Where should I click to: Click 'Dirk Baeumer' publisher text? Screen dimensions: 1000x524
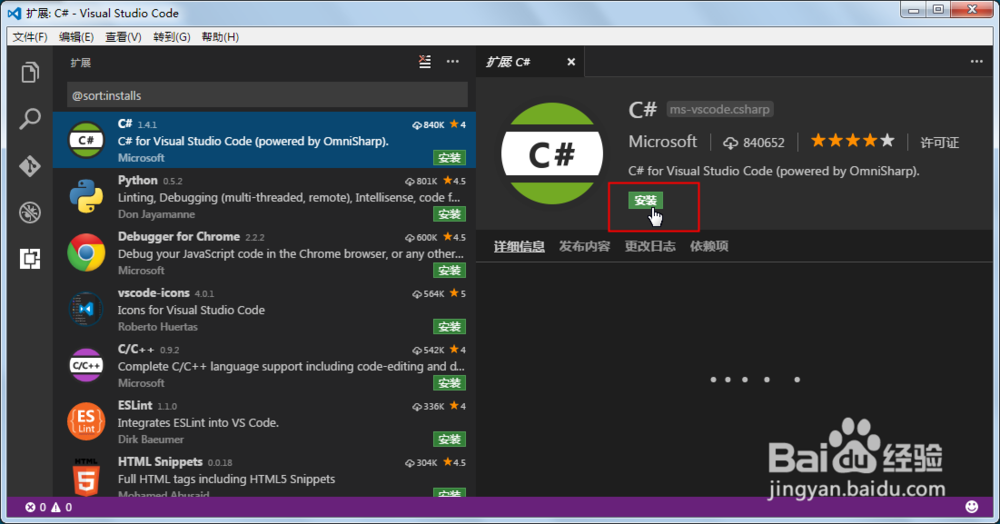(x=151, y=439)
